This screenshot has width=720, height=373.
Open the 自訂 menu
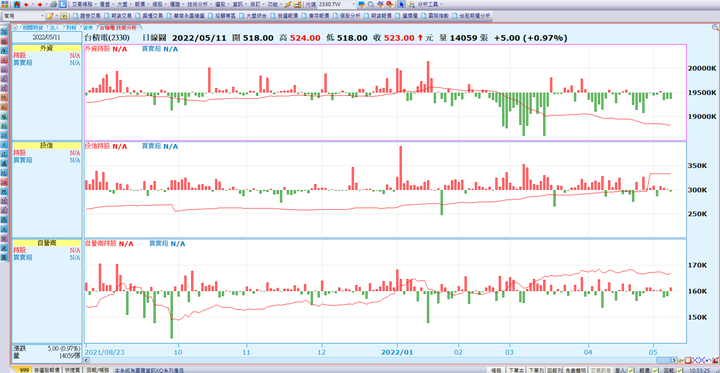pyautogui.click(x=256, y=5)
